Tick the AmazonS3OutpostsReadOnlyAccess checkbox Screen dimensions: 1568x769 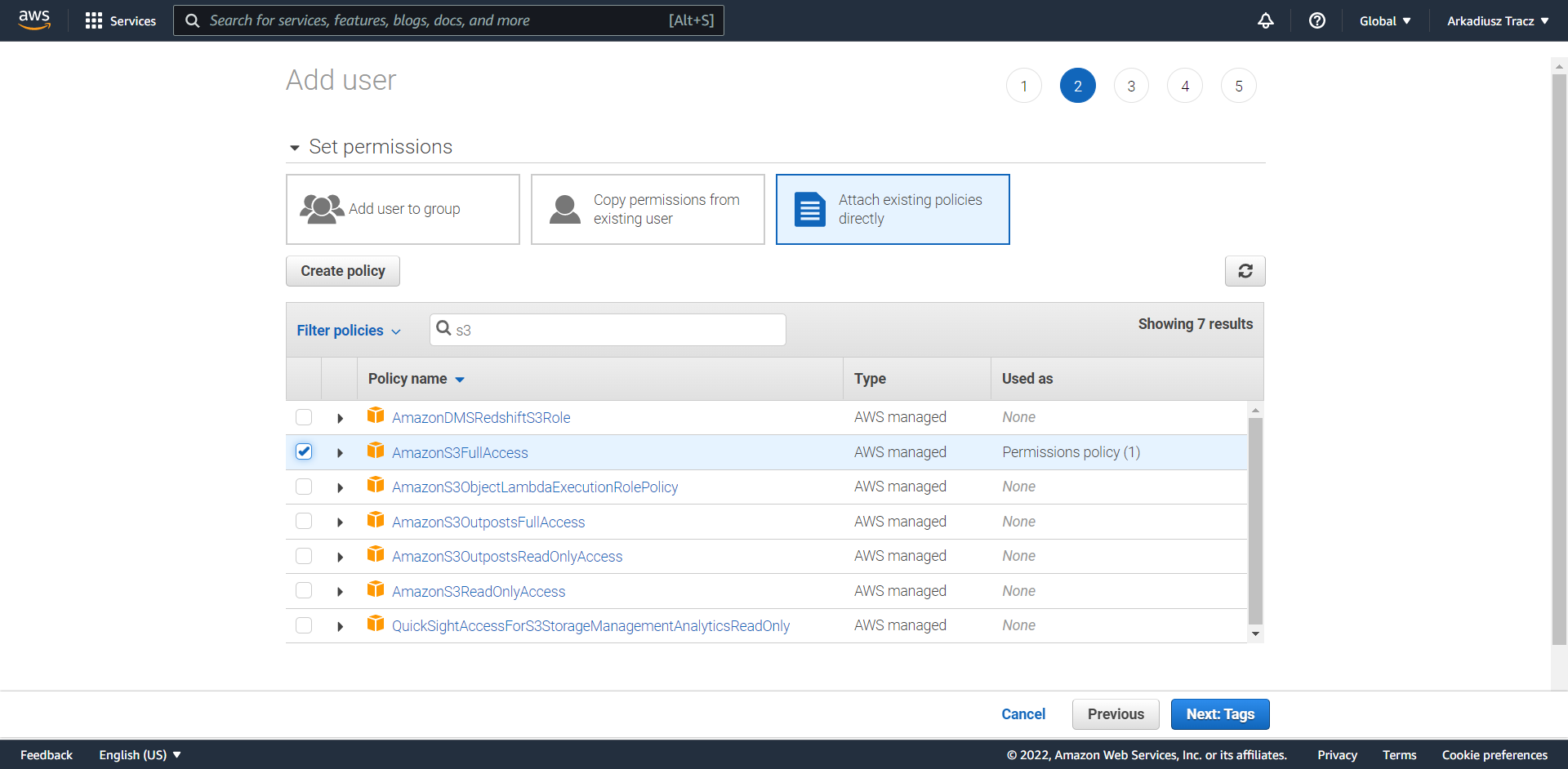304,556
